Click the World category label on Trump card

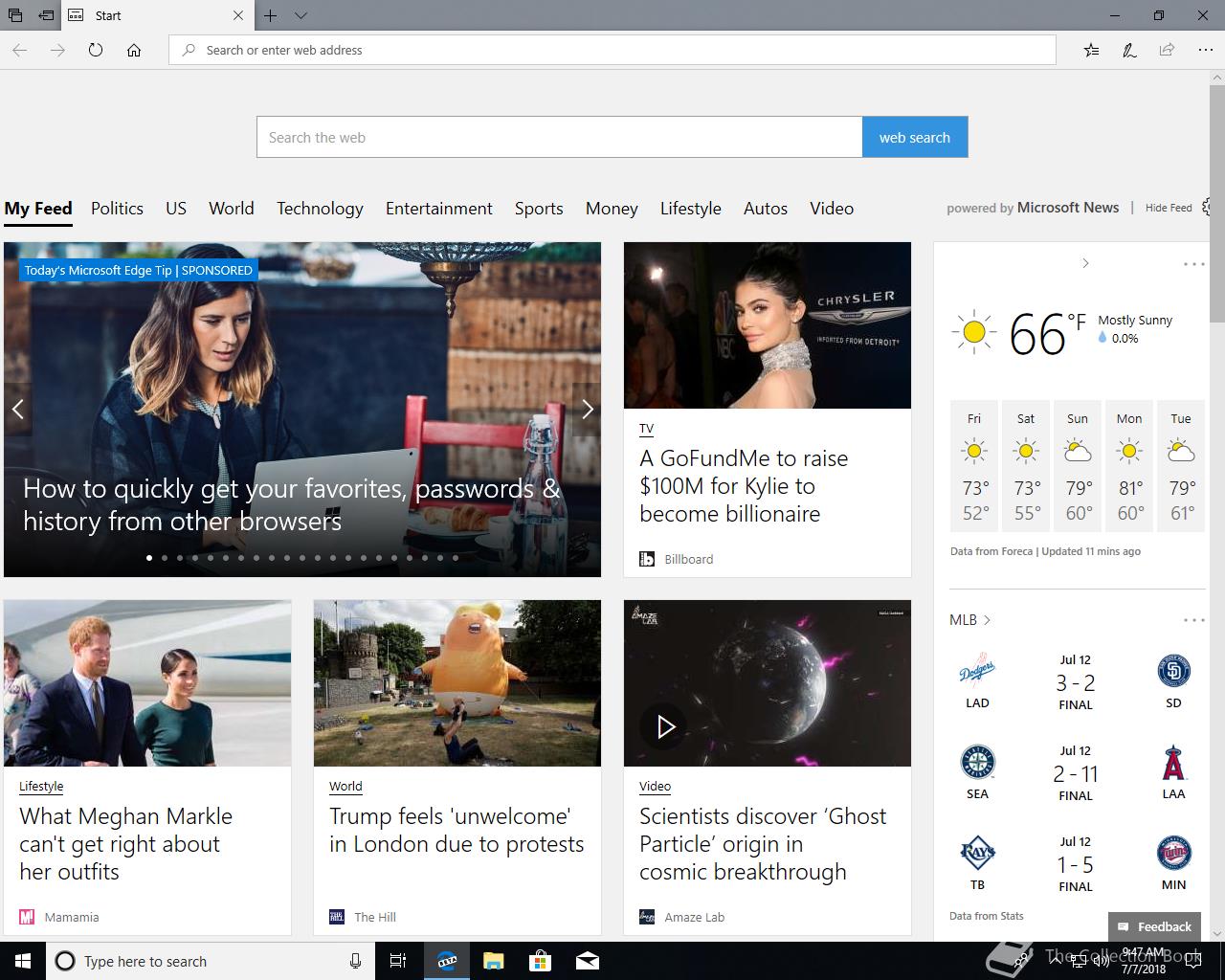(x=345, y=787)
